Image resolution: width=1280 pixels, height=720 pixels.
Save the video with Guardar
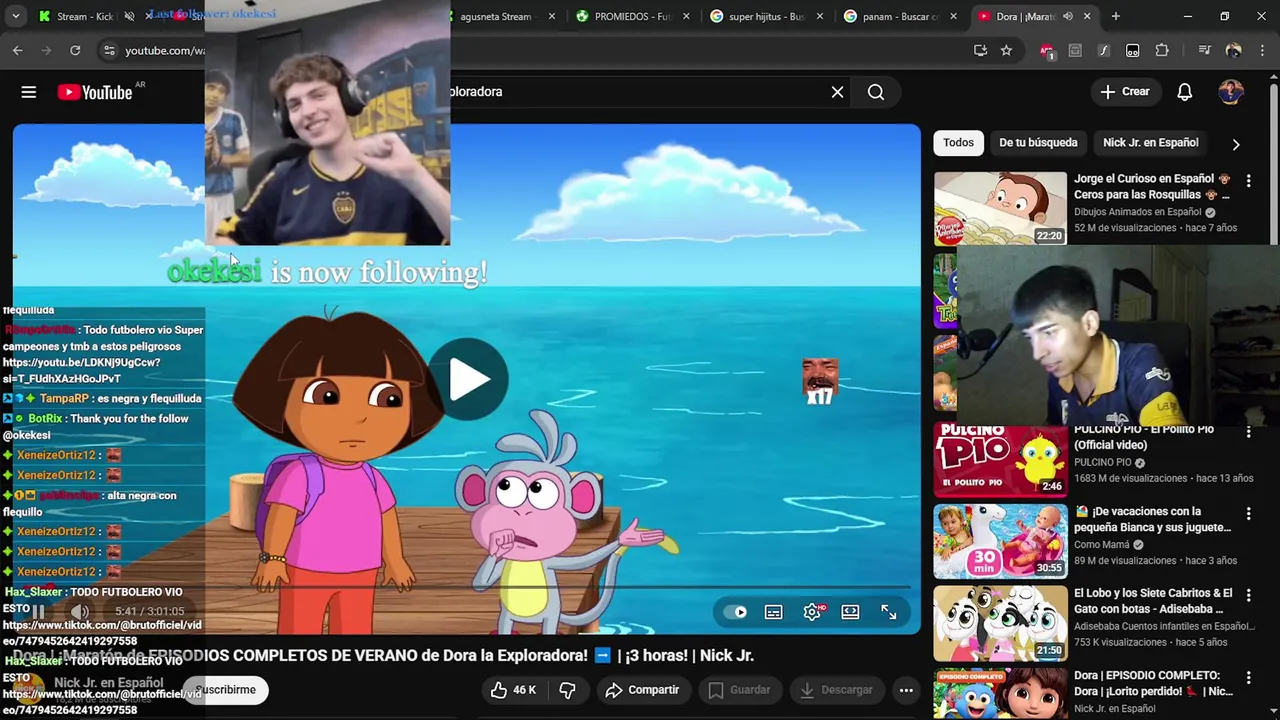pos(739,690)
